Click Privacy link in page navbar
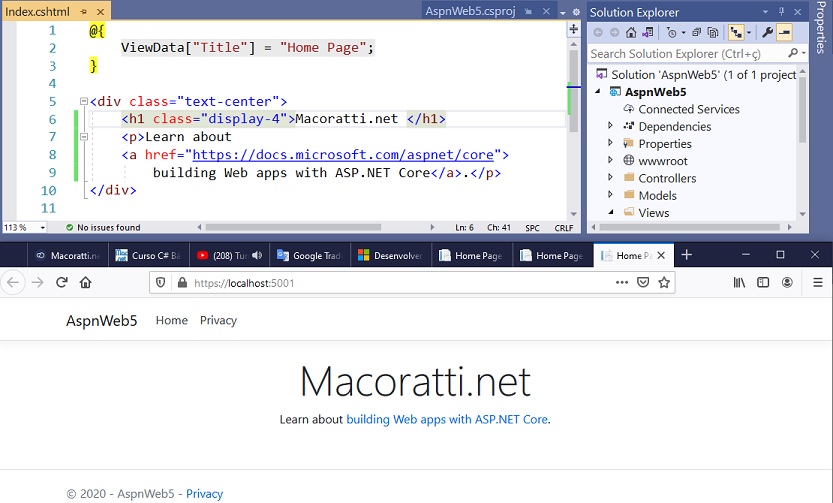The height and width of the screenshot is (503, 833). click(x=218, y=320)
